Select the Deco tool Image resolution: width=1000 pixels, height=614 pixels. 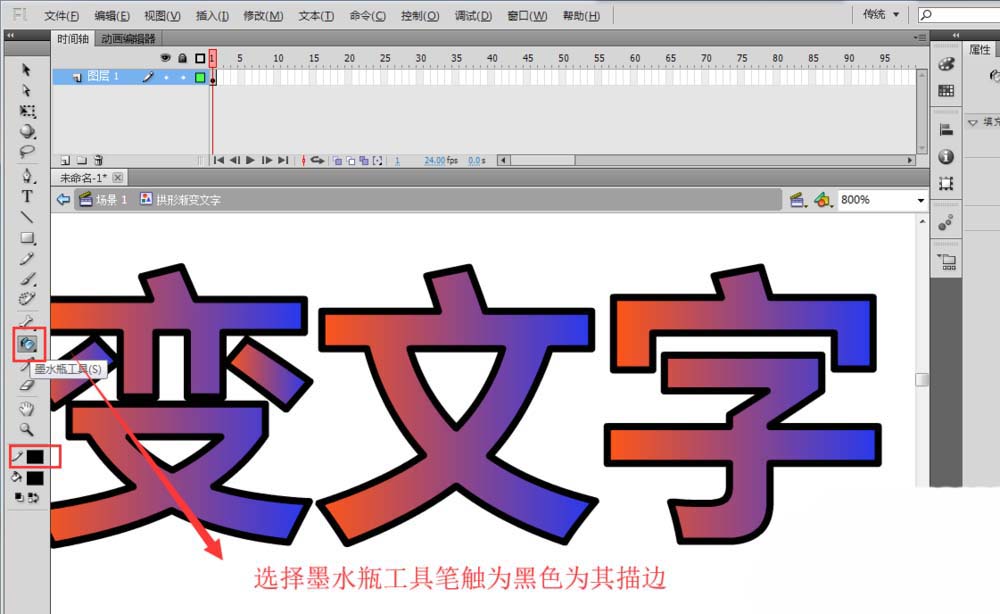(x=27, y=298)
